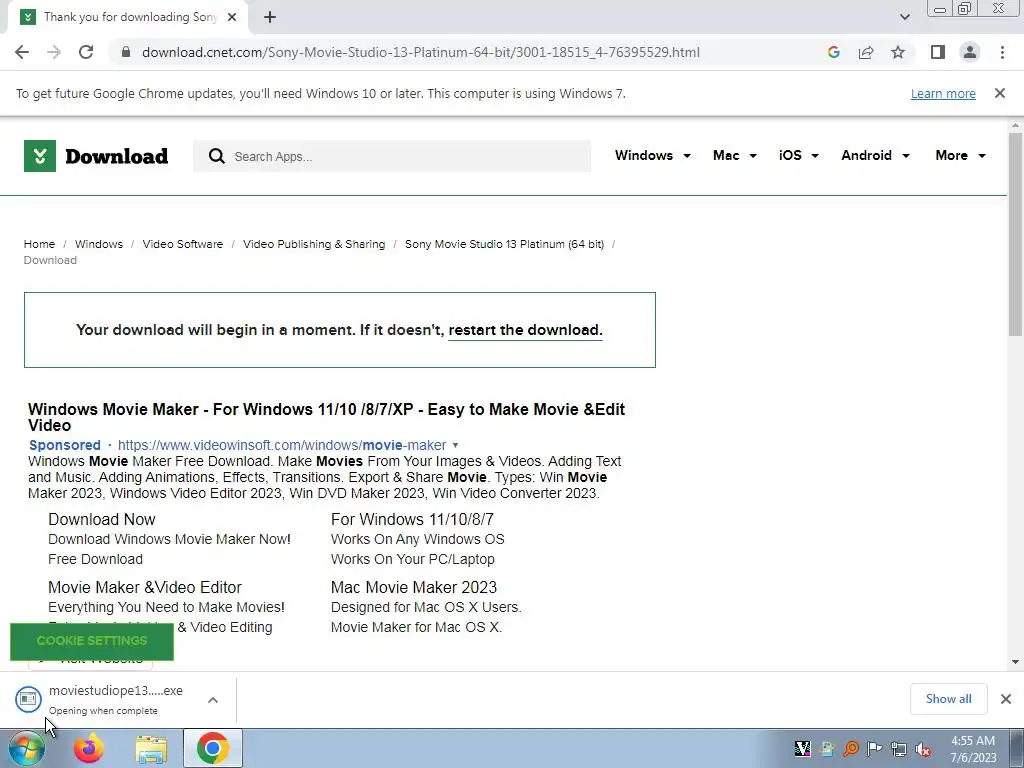Click restart the download link
This screenshot has width=1024, height=768.
[x=525, y=330]
